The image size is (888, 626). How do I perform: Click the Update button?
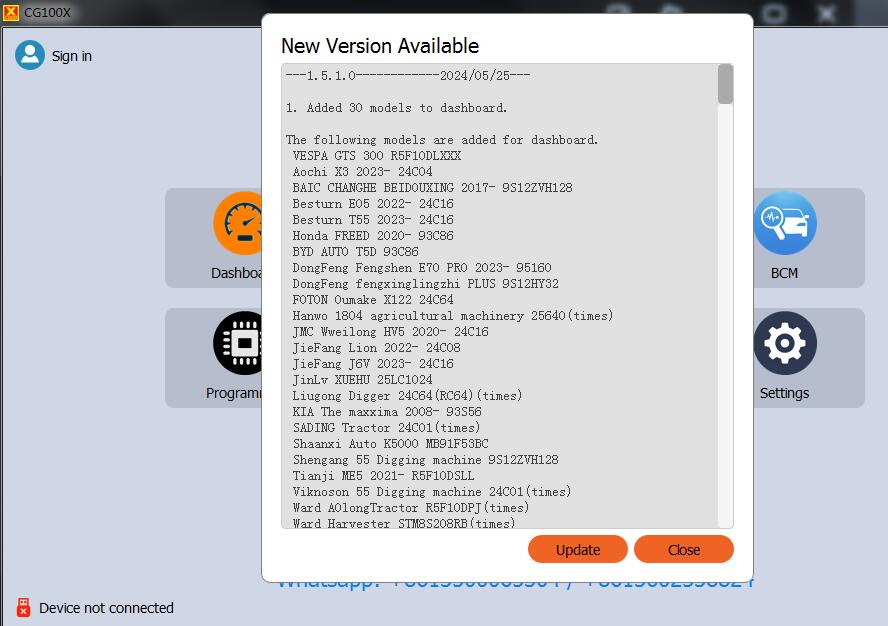(x=578, y=550)
